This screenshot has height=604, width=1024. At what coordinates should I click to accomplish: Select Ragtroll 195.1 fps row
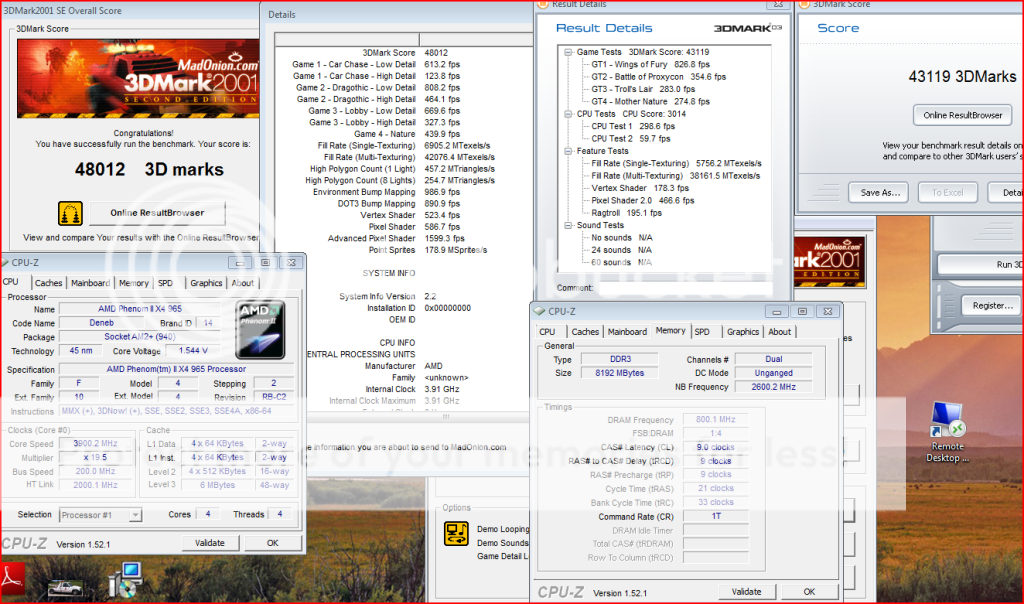click(626, 213)
